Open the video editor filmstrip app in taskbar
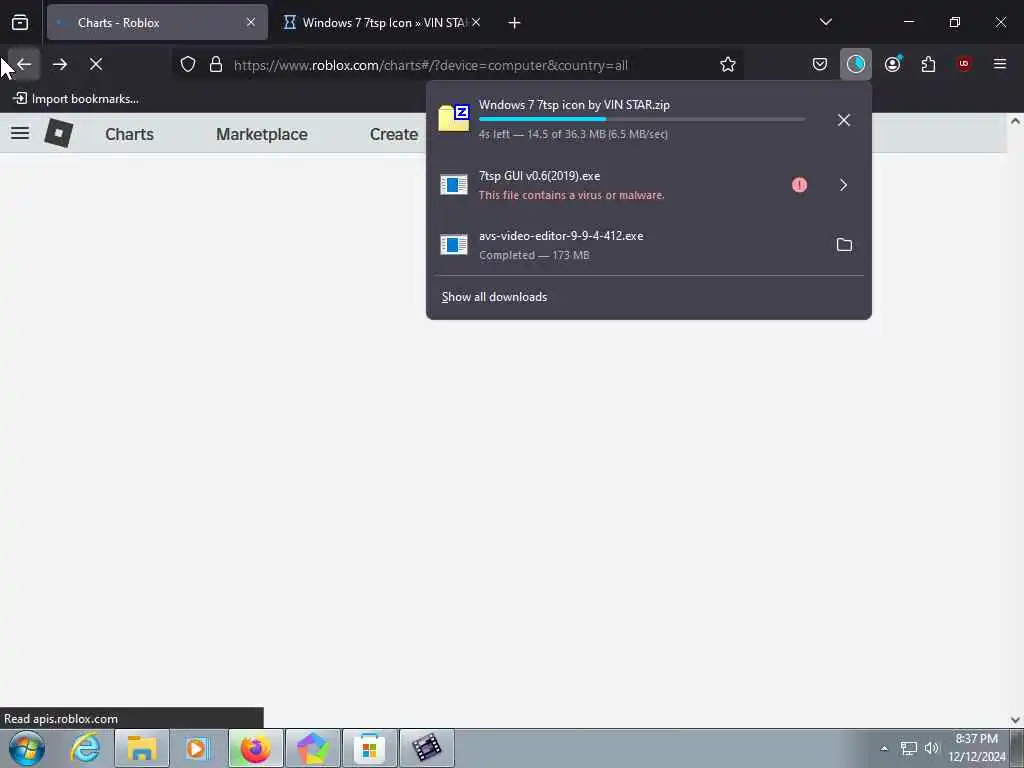 pyautogui.click(x=426, y=748)
